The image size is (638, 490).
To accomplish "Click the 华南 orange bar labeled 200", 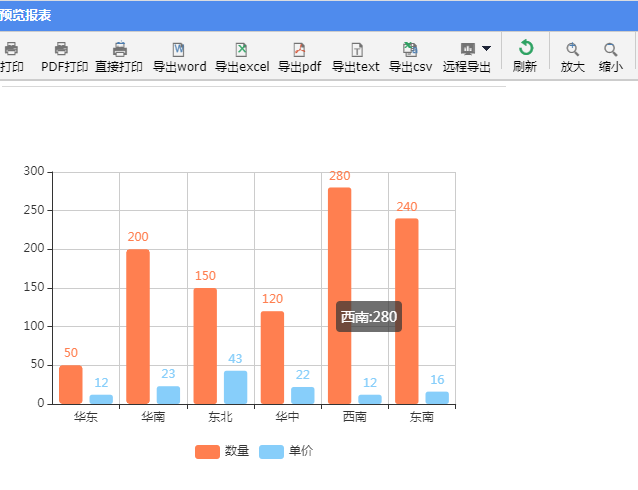I will pyautogui.click(x=138, y=326).
